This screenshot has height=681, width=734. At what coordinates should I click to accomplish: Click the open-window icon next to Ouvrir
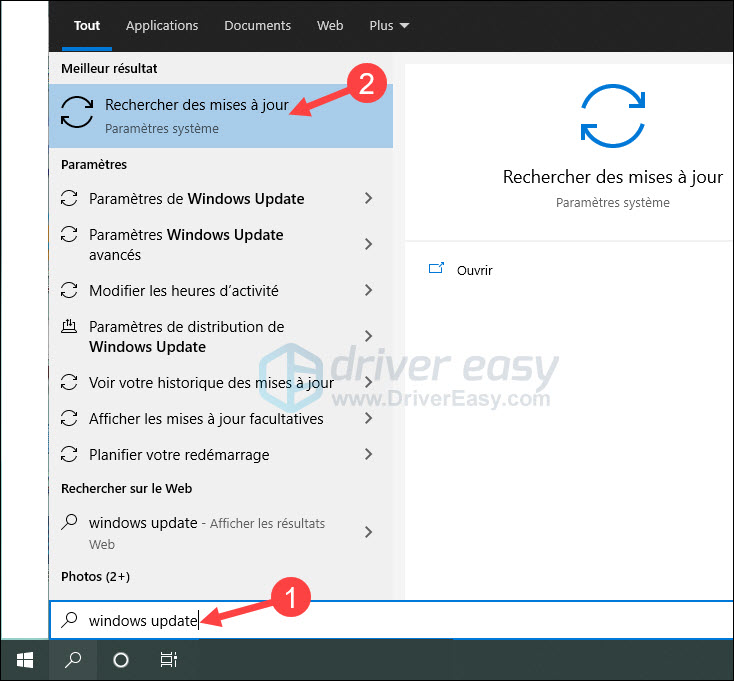pyautogui.click(x=436, y=269)
